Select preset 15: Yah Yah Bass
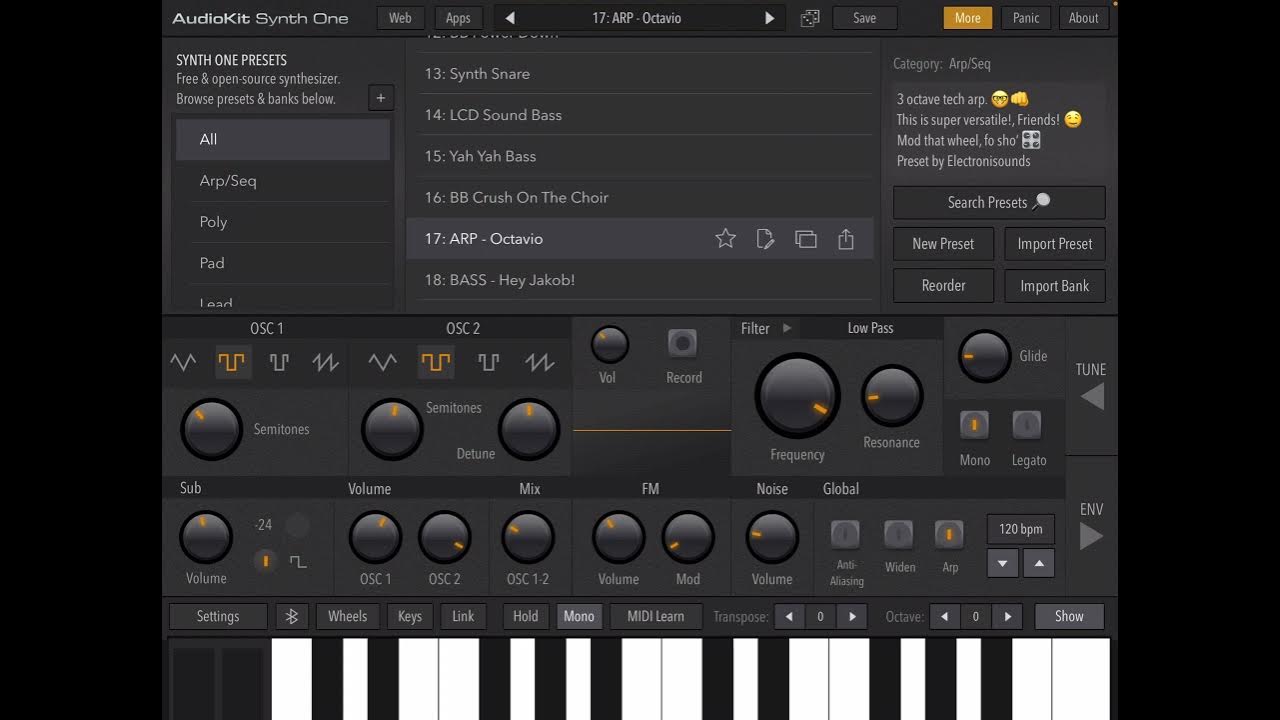Viewport: 1280px width, 720px height. pyautogui.click(x=640, y=156)
